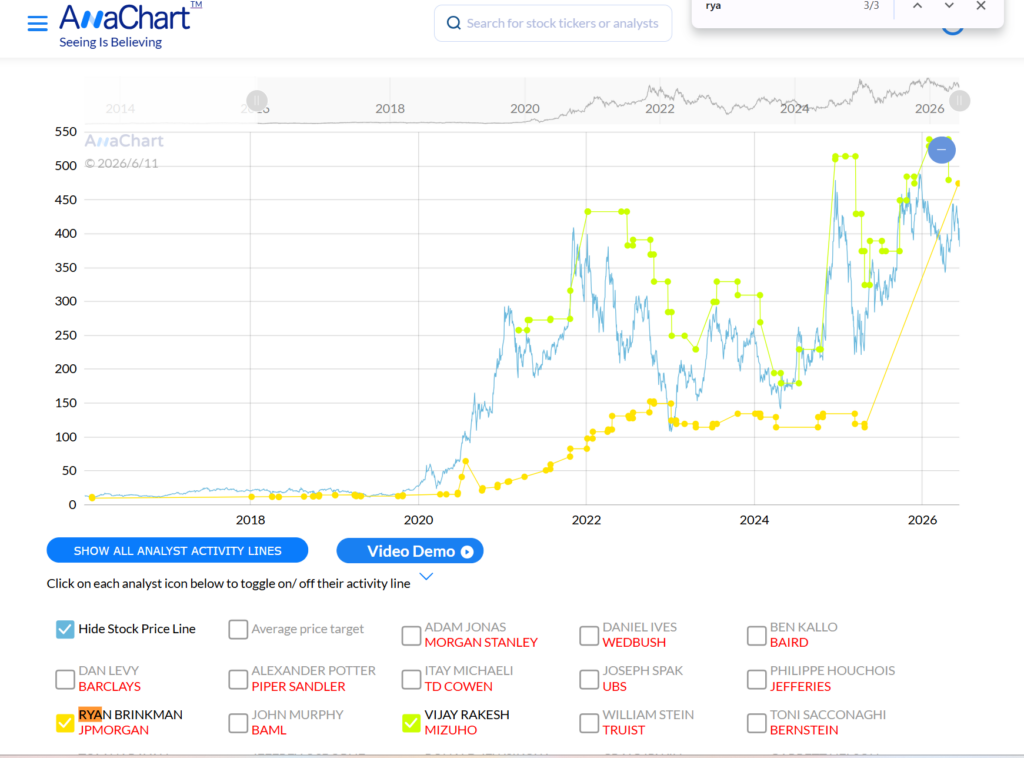Viewport: 1024px width, 758px height.
Task: Search for stock tickers or analysts field
Action: tap(553, 24)
